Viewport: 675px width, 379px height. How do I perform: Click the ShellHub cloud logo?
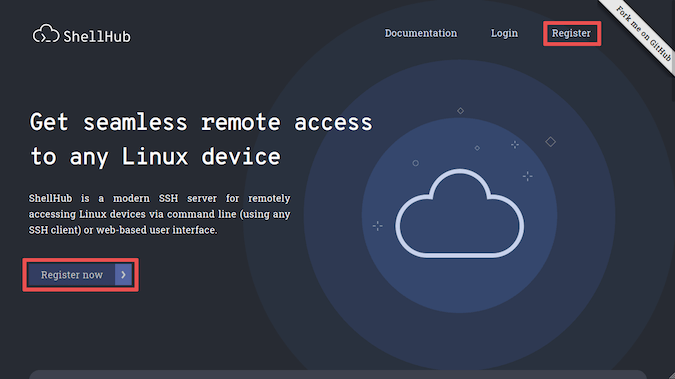81,34
